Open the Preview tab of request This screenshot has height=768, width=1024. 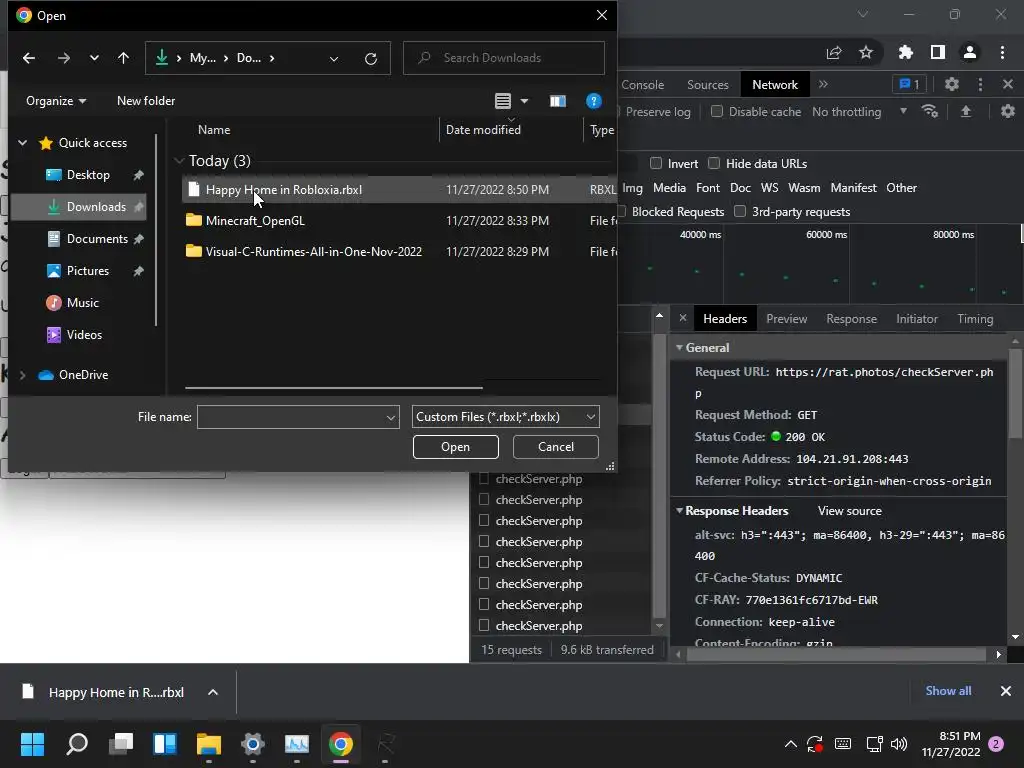[786, 319]
